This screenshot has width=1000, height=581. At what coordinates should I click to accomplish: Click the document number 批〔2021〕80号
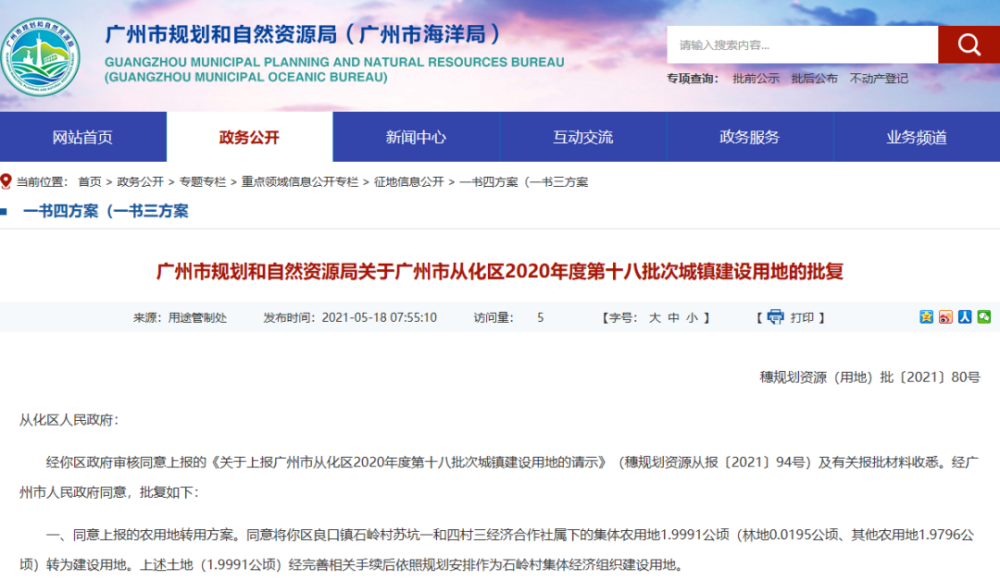tap(869, 378)
